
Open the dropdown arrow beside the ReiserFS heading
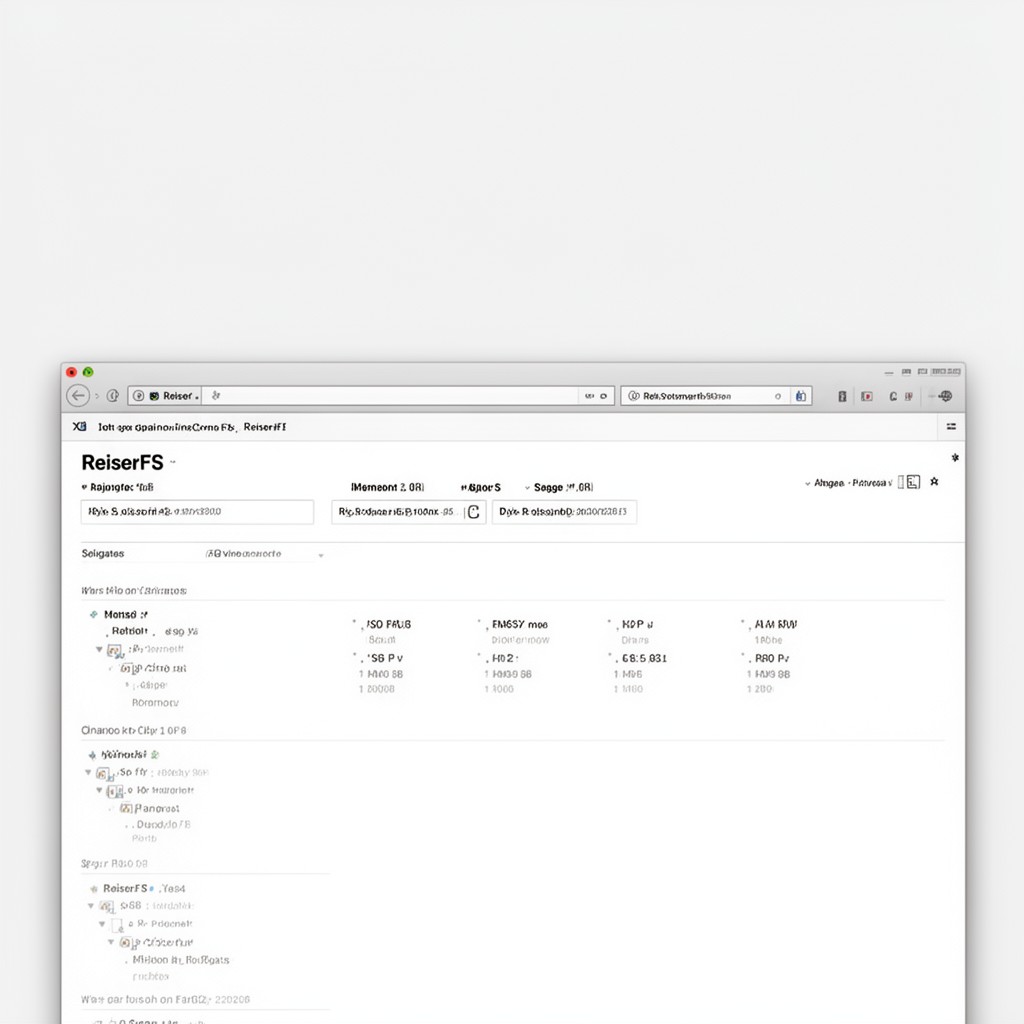(173, 462)
